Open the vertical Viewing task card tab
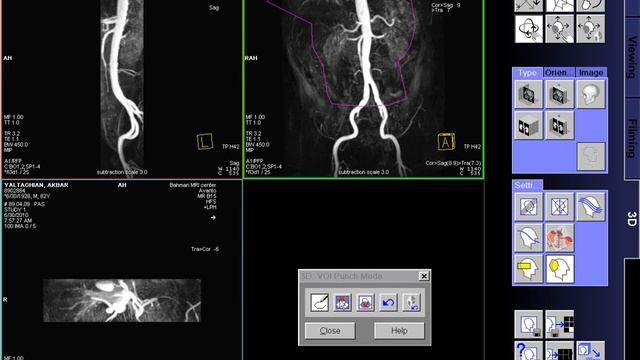The image size is (640, 360). coord(632,57)
